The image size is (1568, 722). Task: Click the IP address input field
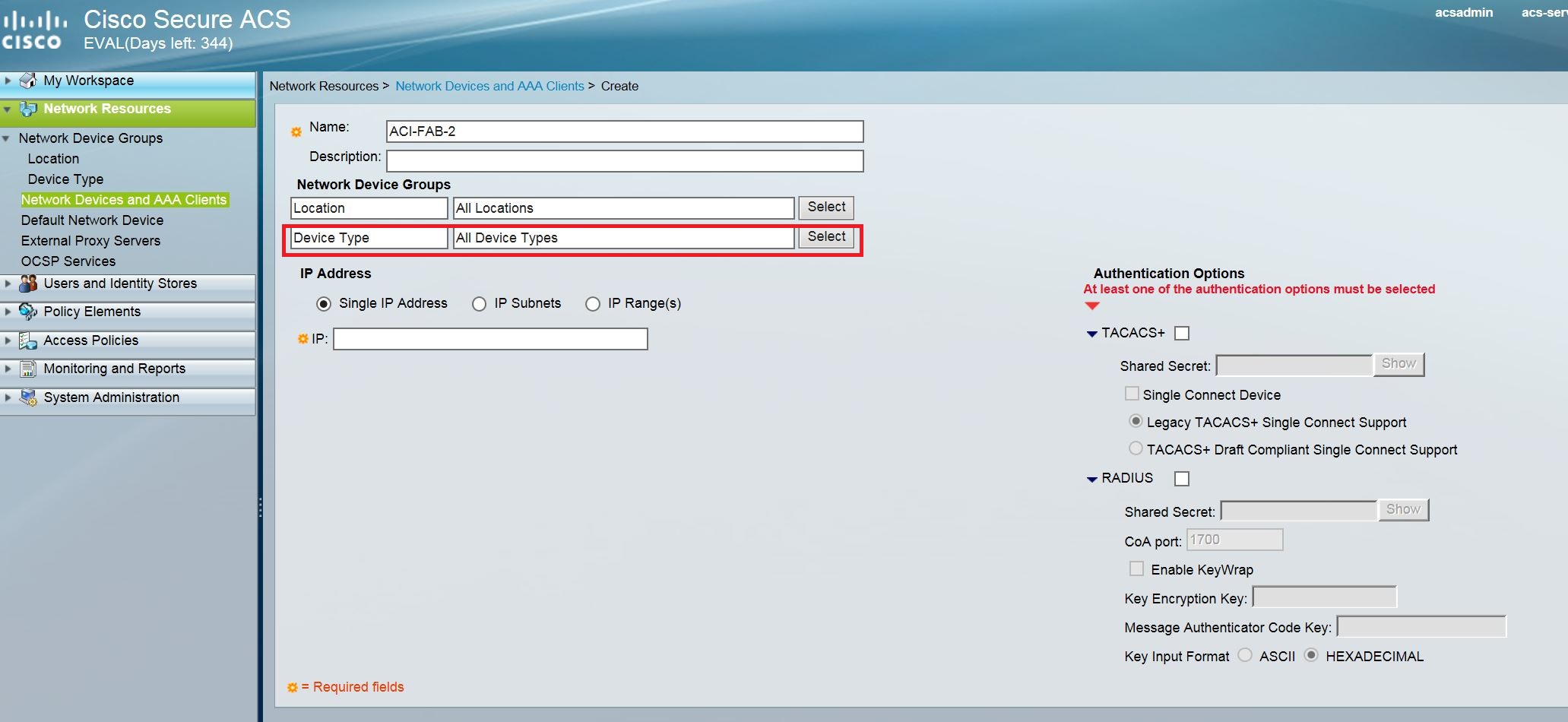click(x=489, y=338)
